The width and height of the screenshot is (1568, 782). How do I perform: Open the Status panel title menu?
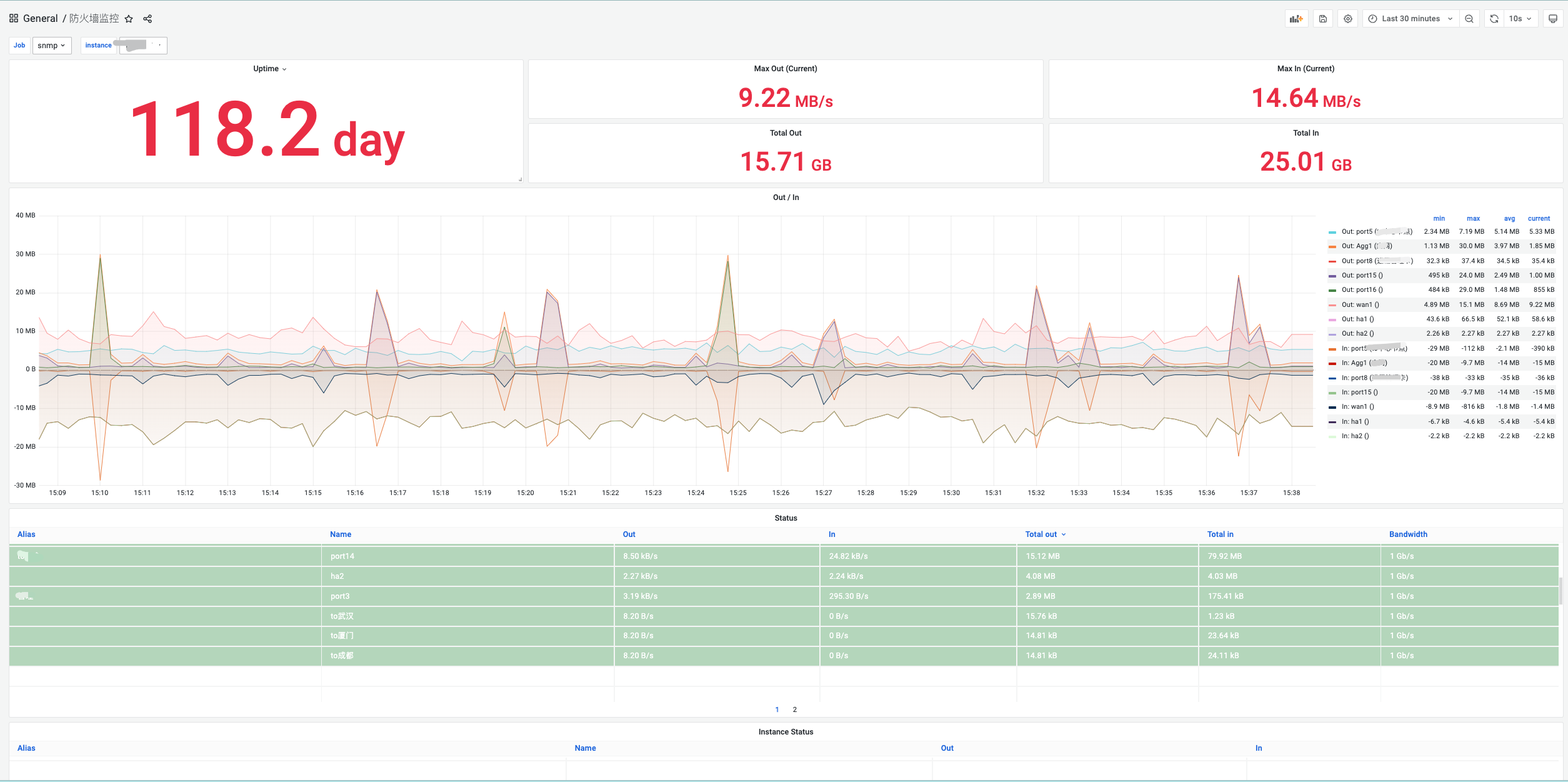coord(786,518)
